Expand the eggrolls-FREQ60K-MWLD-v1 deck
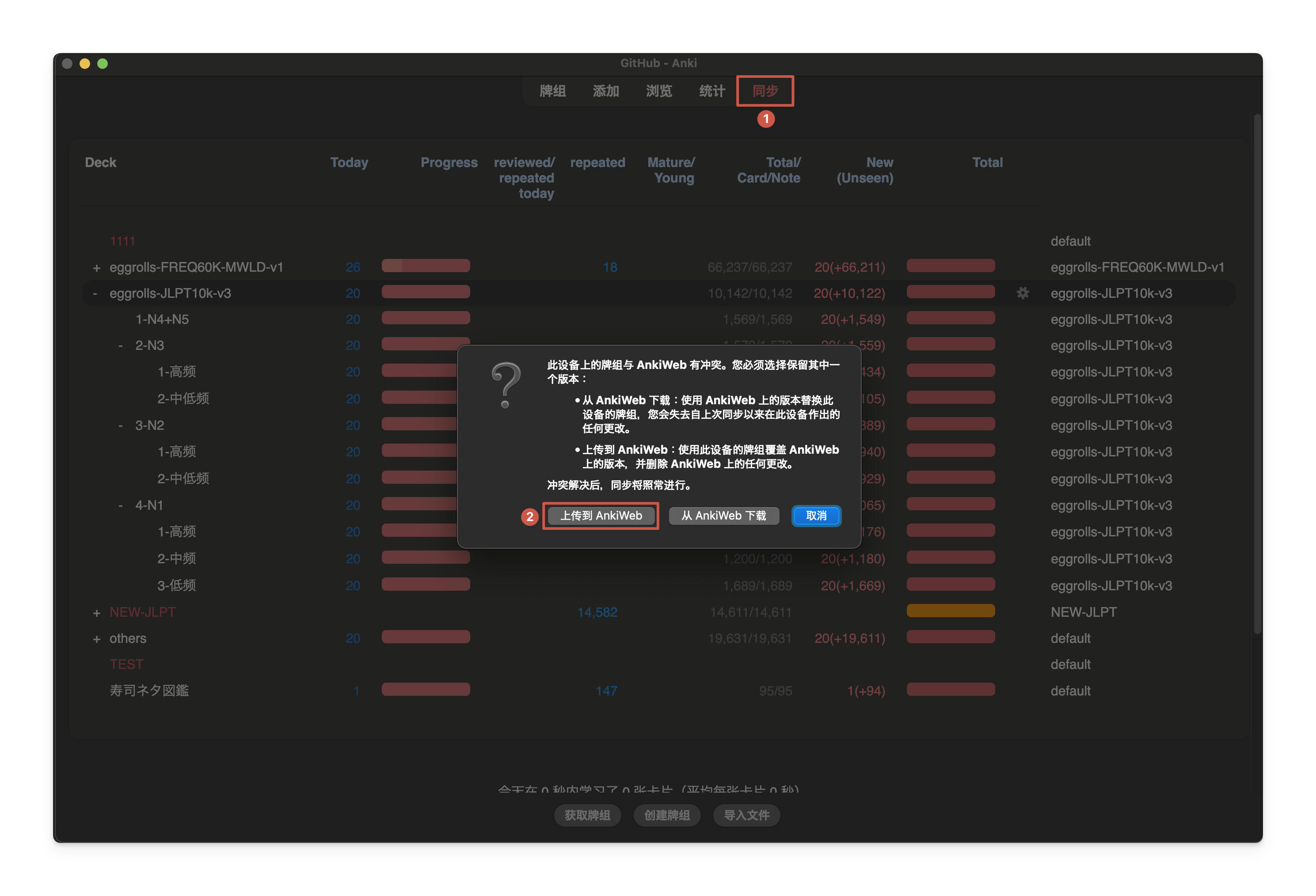This screenshot has height=896, width=1316. click(96, 268)
